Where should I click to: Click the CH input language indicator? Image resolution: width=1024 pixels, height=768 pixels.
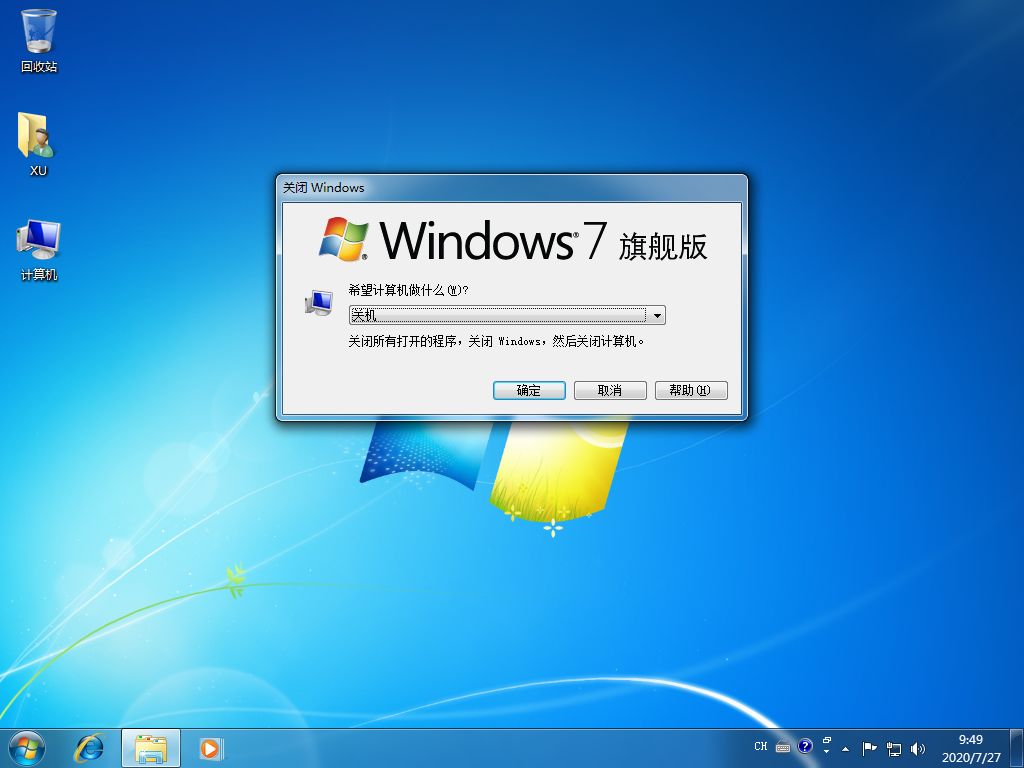click(x=761, y=746)
